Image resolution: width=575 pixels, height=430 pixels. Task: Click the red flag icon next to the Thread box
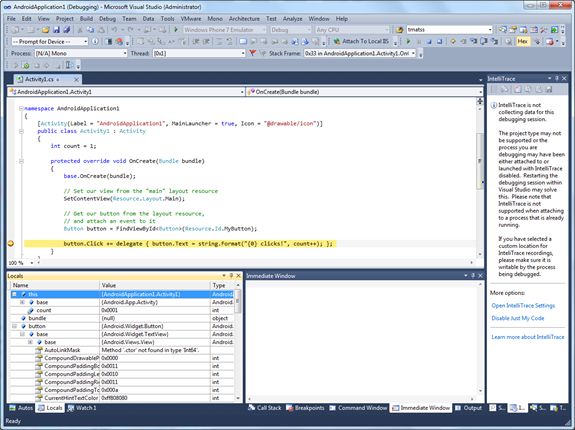tap(252, 53)
